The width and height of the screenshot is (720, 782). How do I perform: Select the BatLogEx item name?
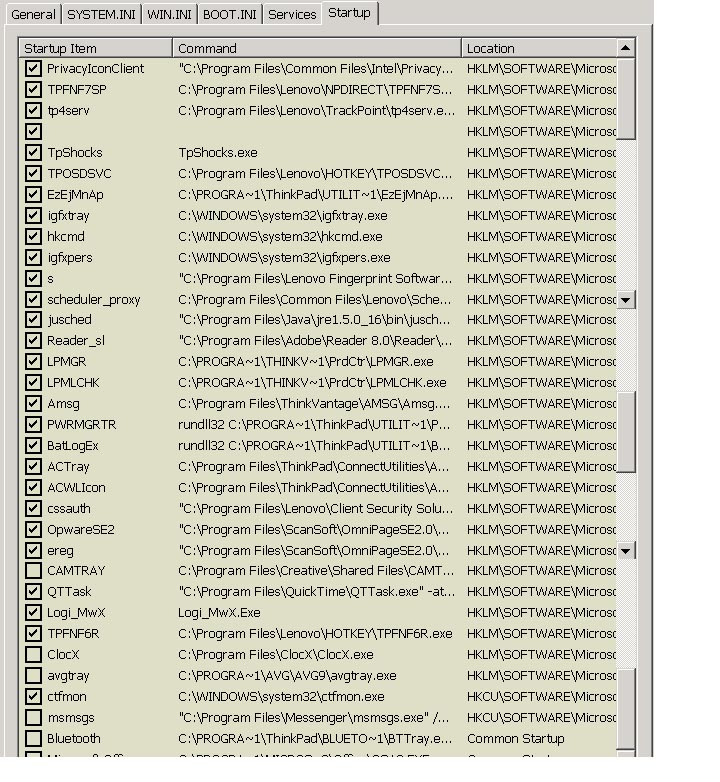pos(73,446)
